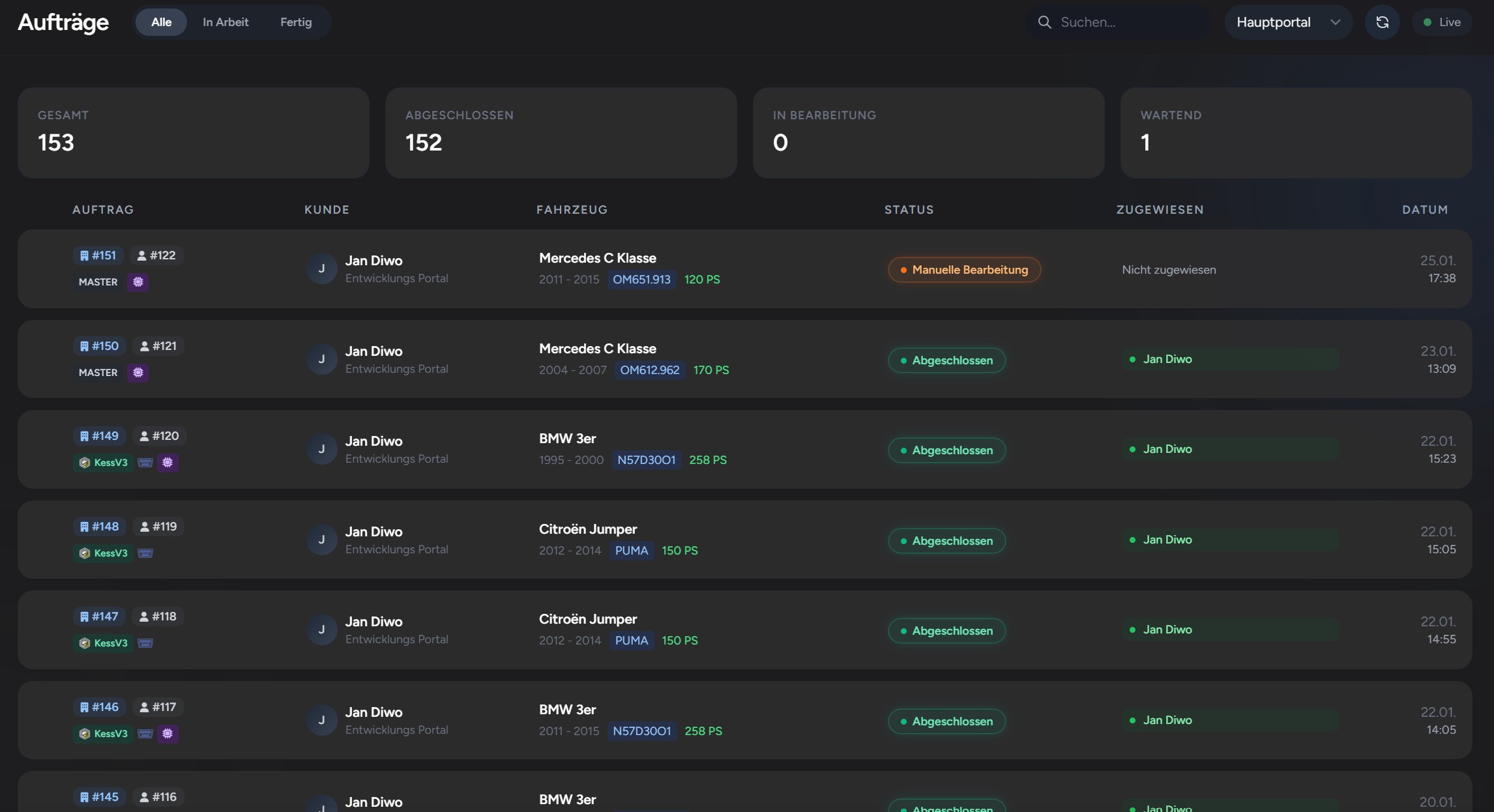Click the OBD connector icon on order #149
Image resolution: width=1494 pixels, height=812 pixels.
[145, 463]
